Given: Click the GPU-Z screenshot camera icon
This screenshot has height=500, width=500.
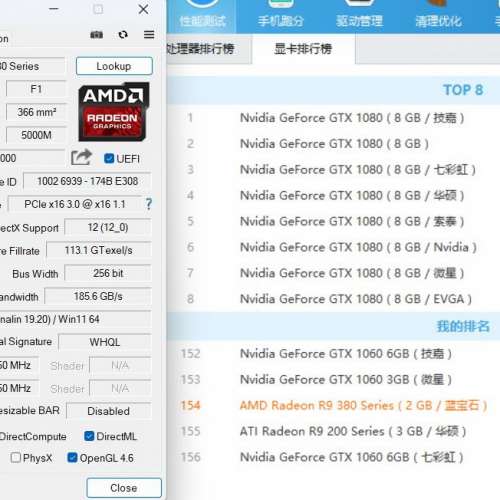Looking at the screenshot, I should (97, 35).
